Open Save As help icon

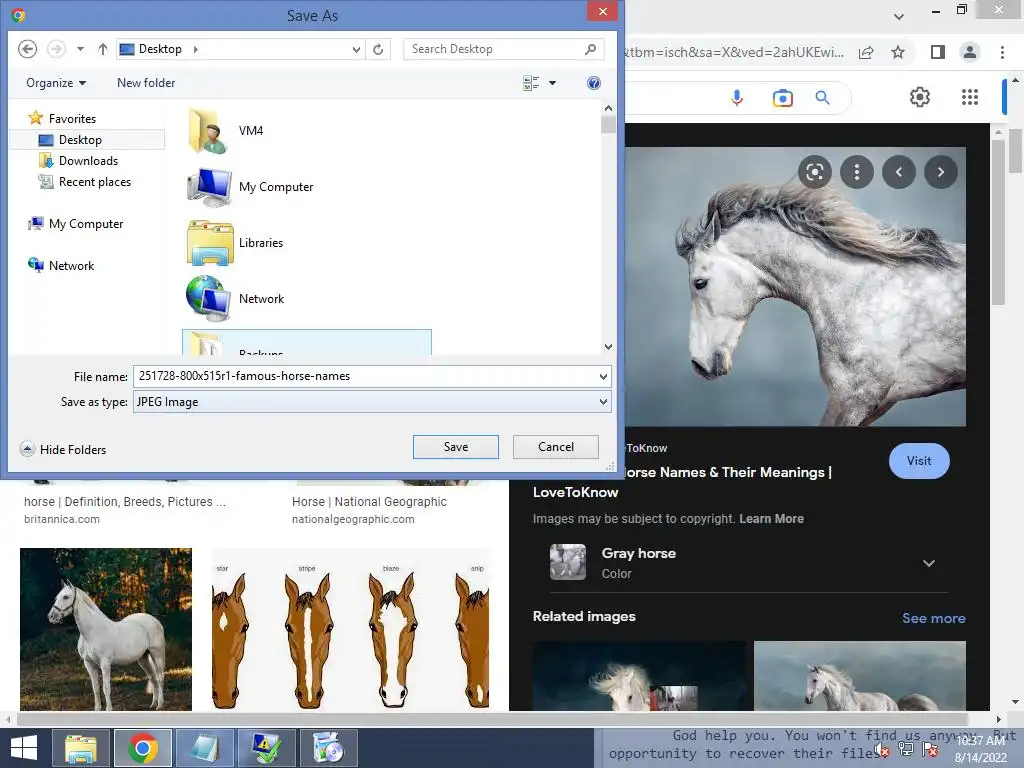click(x=594, y=83)
